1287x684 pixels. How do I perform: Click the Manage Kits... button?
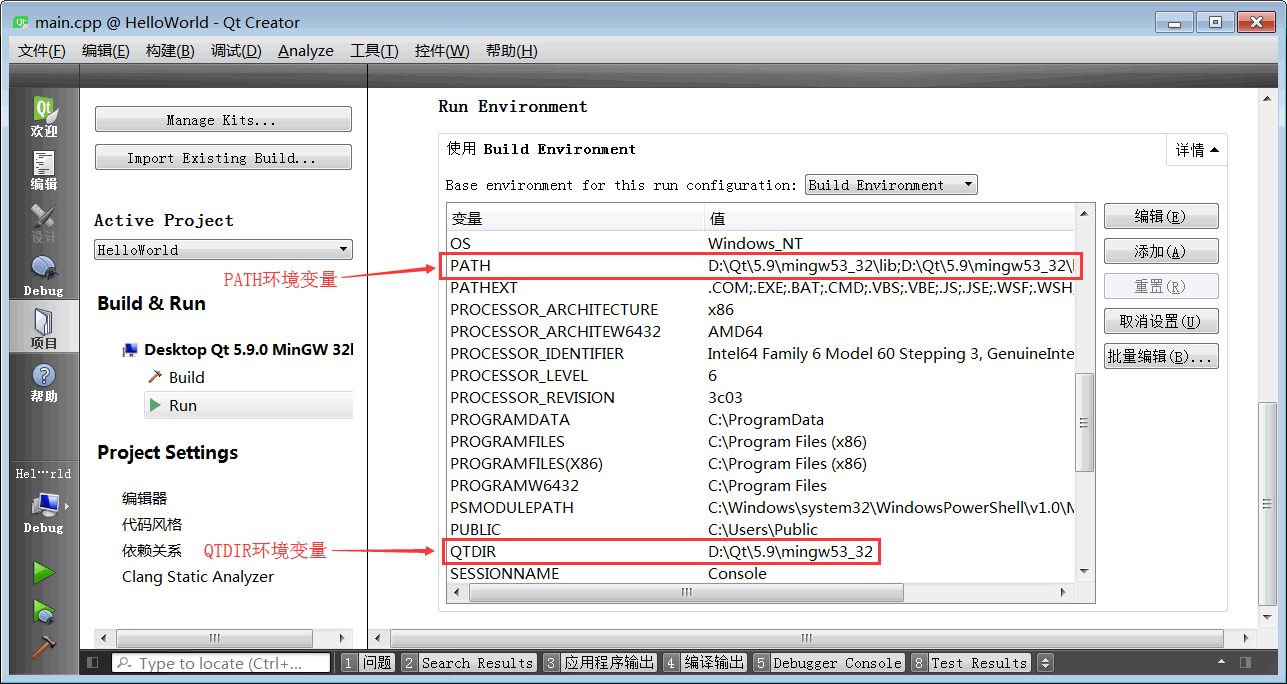tap(223, 120)
